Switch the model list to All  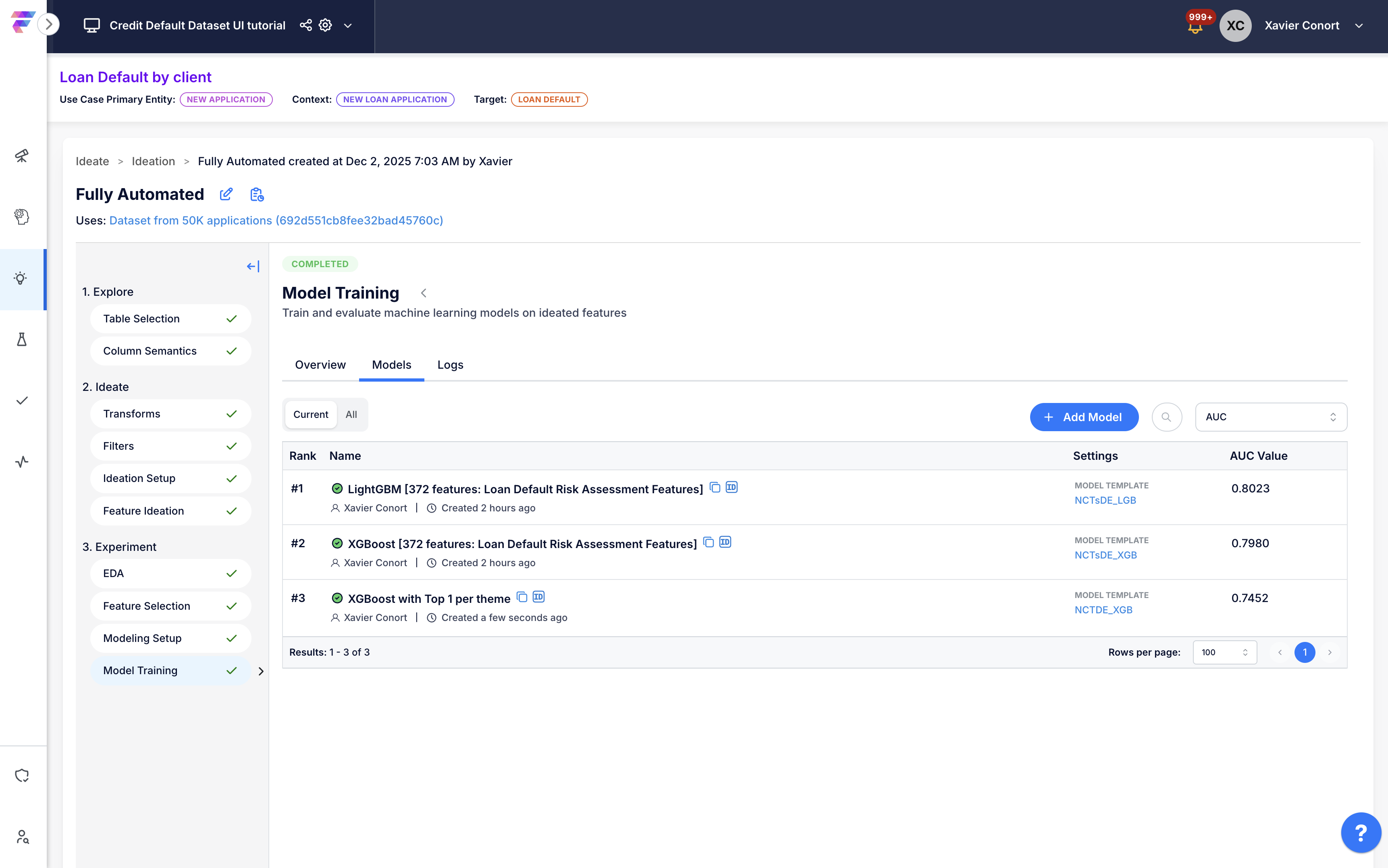(x=351, y=415)
